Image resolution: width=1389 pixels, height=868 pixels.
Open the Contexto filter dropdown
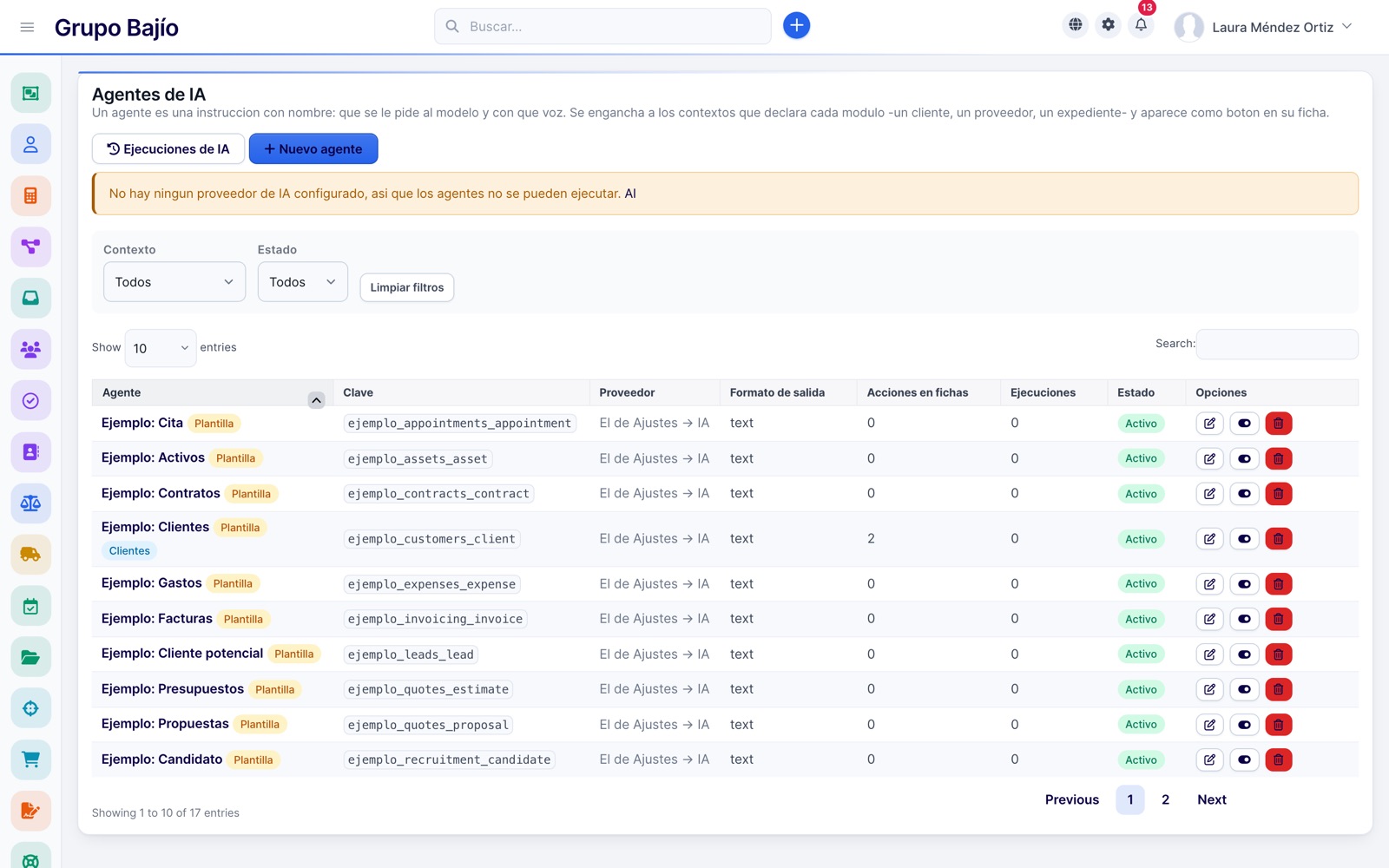[x=174, y=282]
